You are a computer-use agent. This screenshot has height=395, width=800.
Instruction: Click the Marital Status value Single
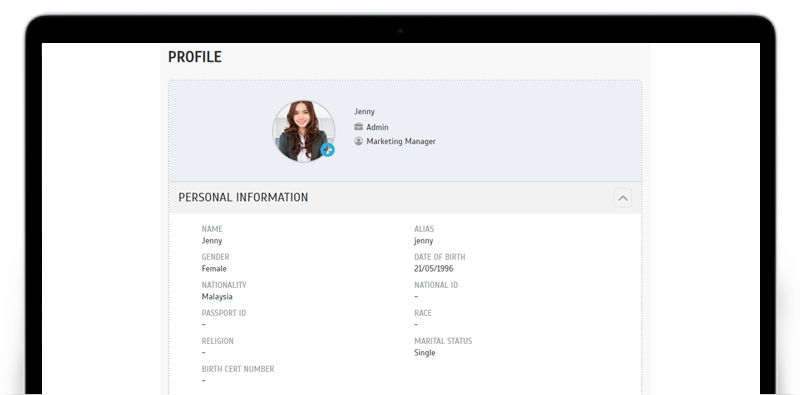coord(424,353)
